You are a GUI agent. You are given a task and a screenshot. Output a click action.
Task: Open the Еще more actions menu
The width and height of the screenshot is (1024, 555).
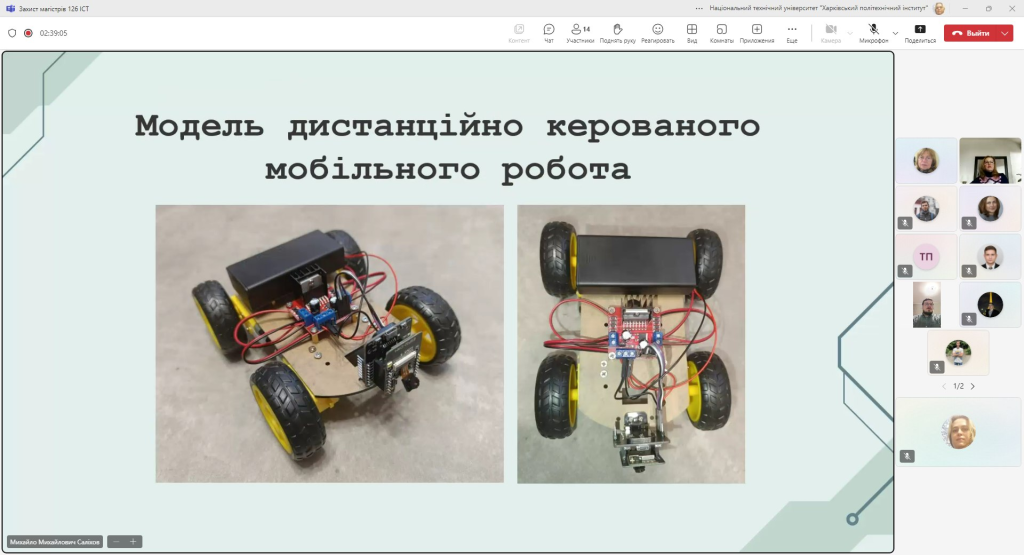pos(792,33)
